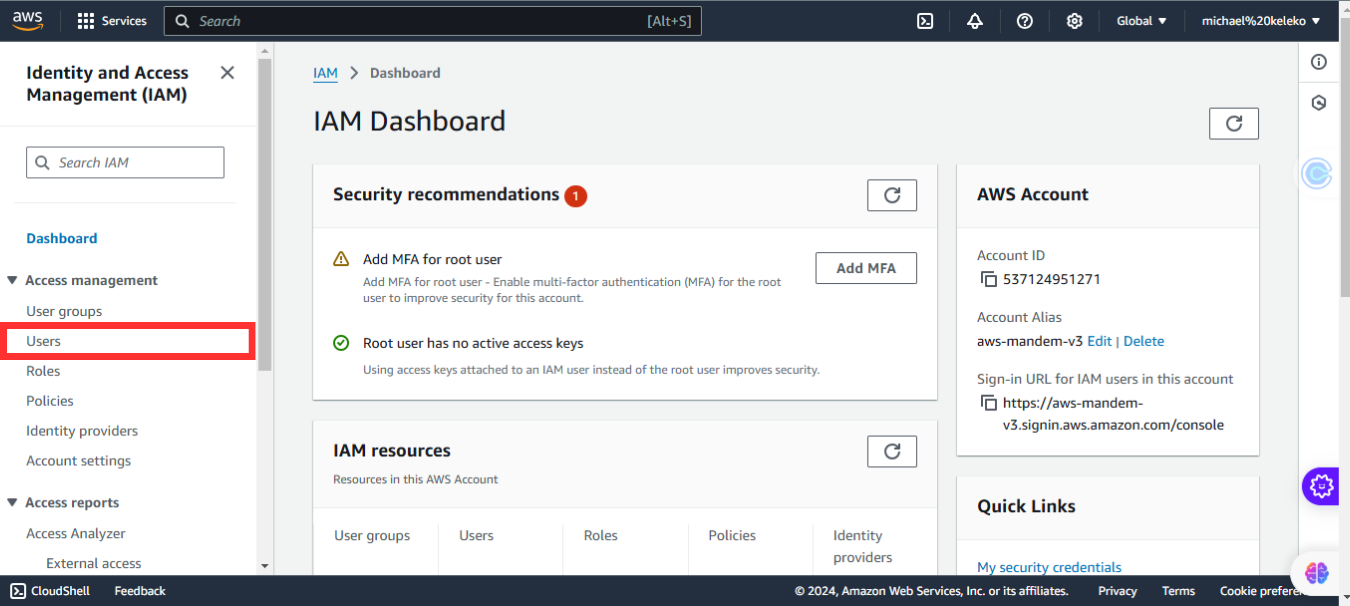Delete the account alias

(x=1144, y=341)
